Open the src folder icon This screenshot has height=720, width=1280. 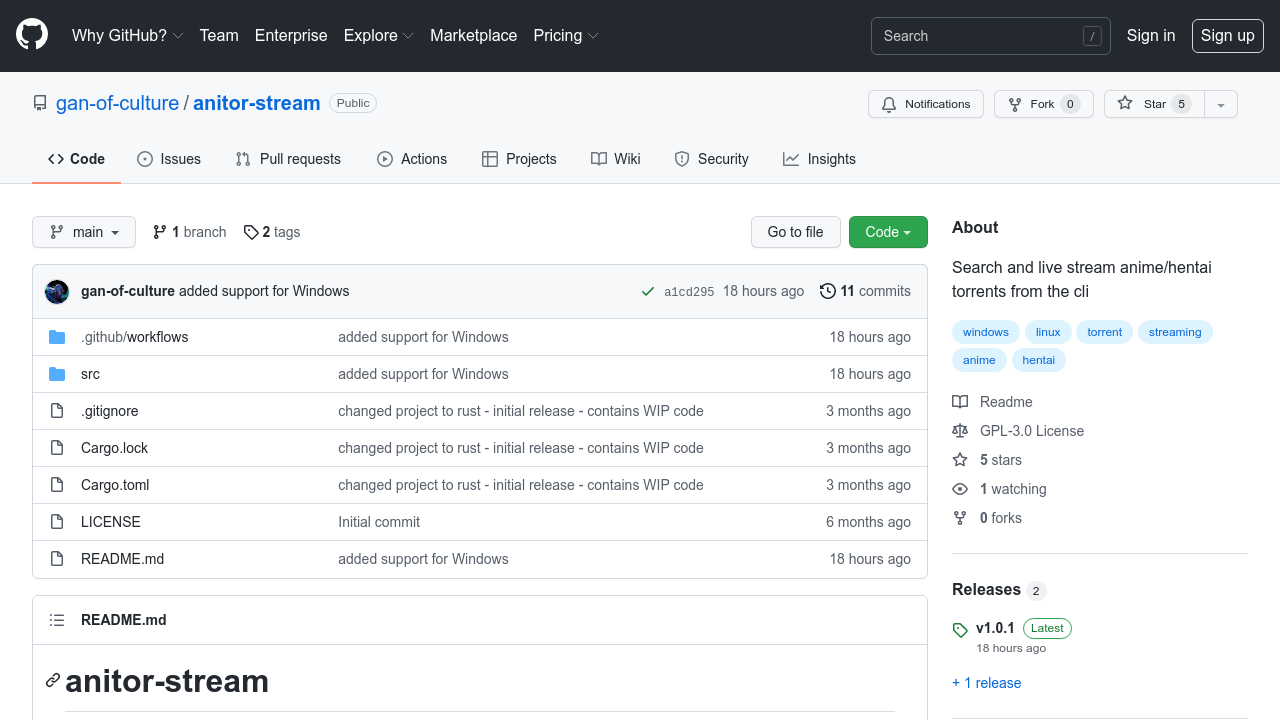[x=57, y=374]
